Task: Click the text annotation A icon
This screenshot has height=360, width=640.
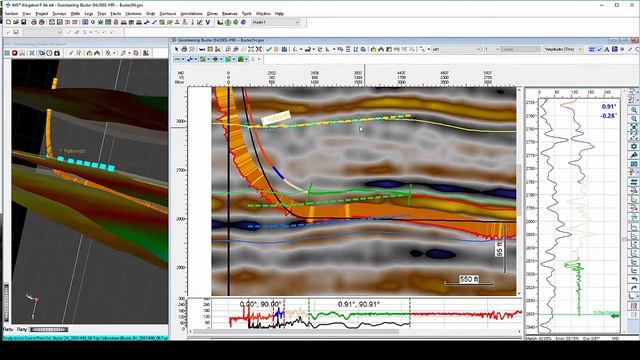Action: point(607,49)
